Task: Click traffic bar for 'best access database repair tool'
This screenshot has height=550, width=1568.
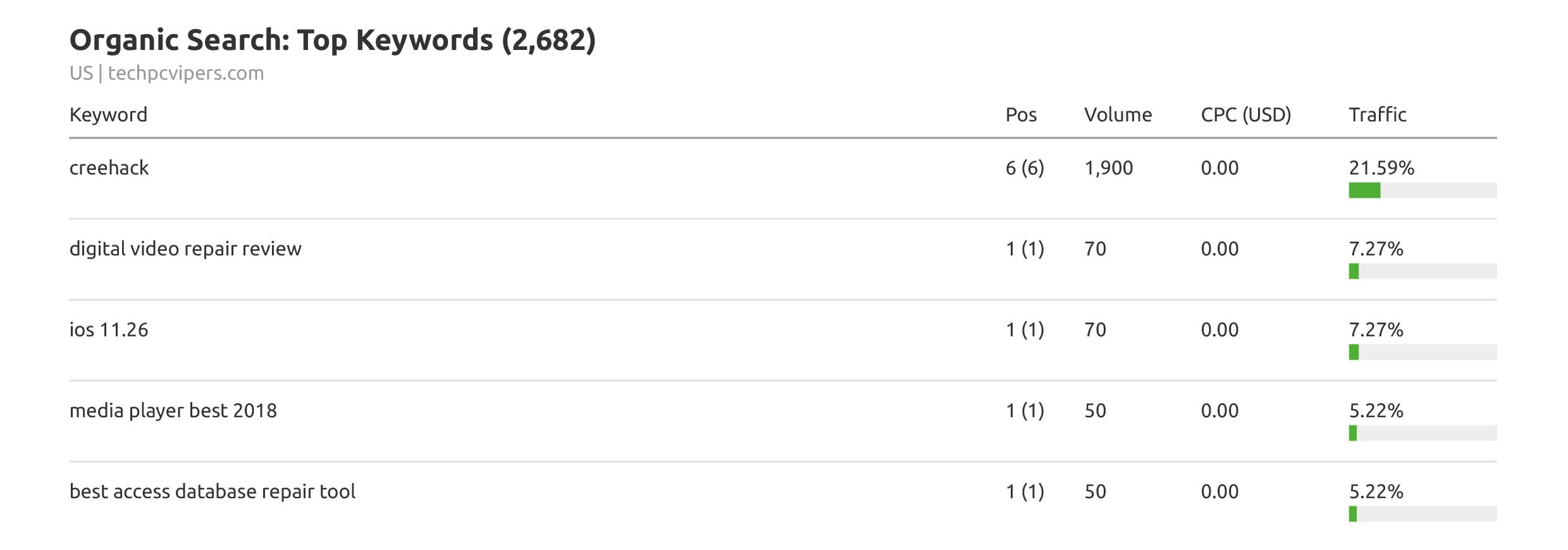Action: [1422, 514]
